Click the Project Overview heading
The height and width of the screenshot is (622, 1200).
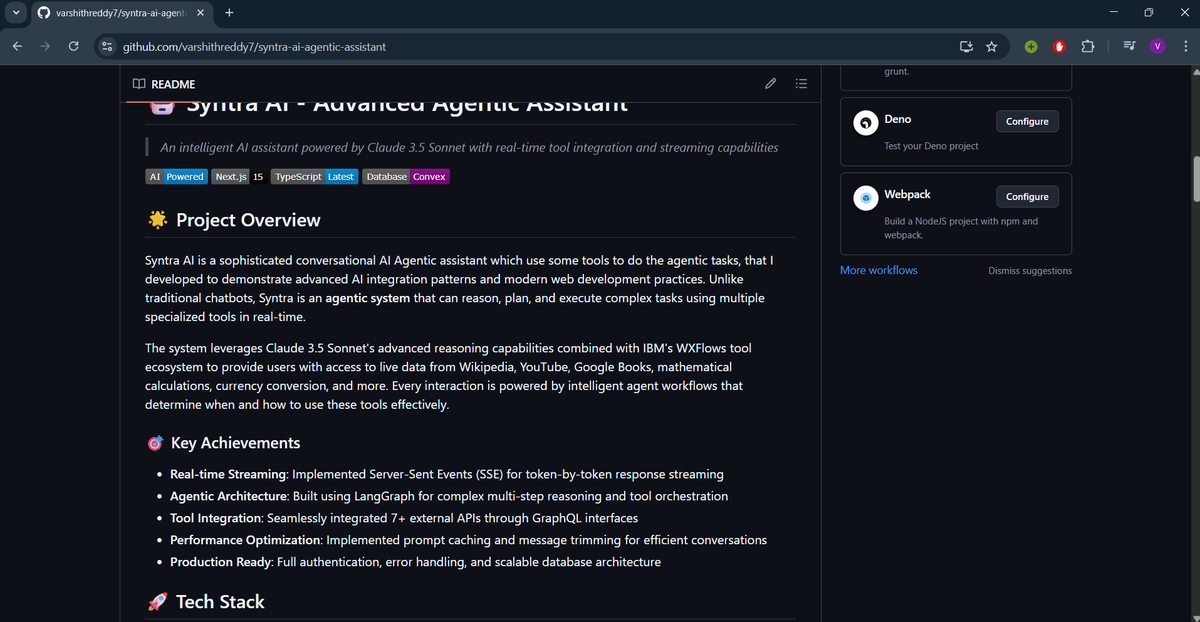[248, 220]
